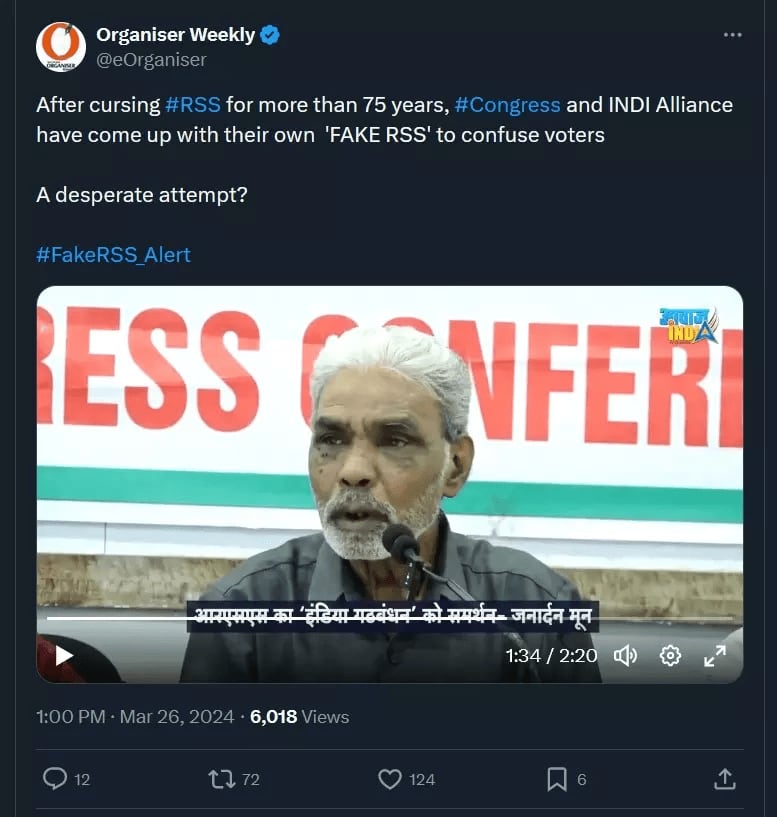
Task: Open the three-dot more options menu
Action: coord(733,35)
